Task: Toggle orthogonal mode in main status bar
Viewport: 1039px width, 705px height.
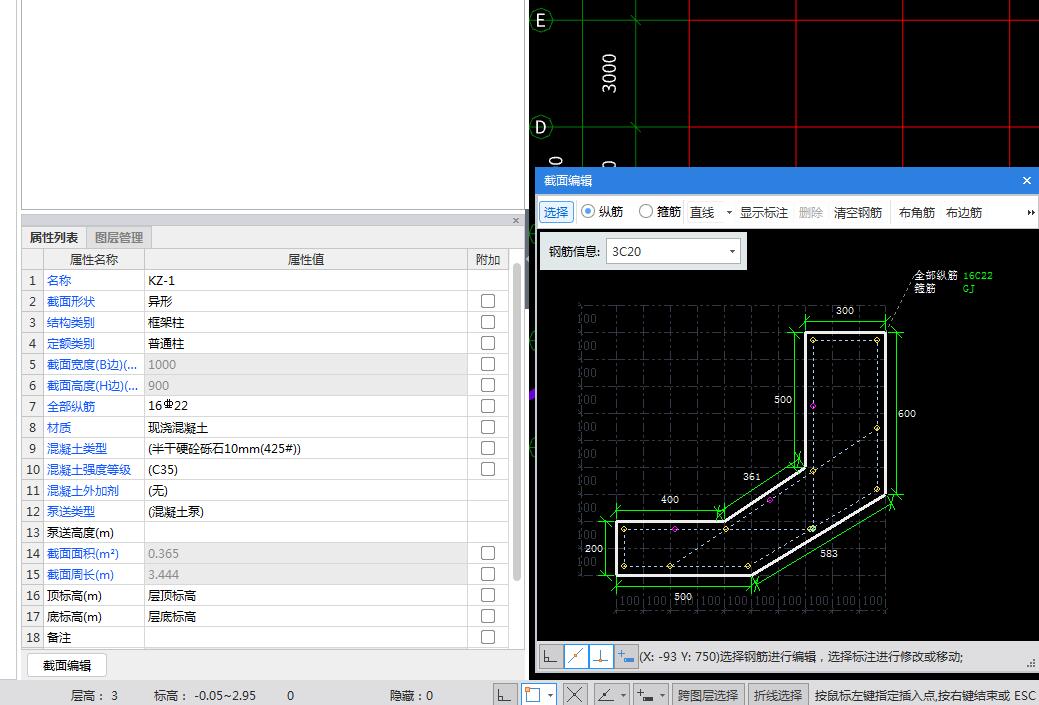Action: coord(504,694)
